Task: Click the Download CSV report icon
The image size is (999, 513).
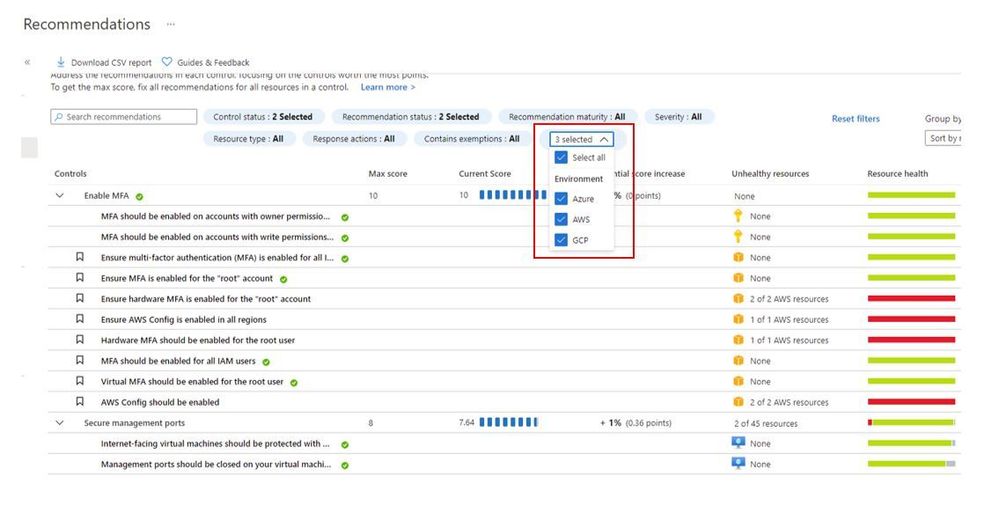Action: coord(61,62)
